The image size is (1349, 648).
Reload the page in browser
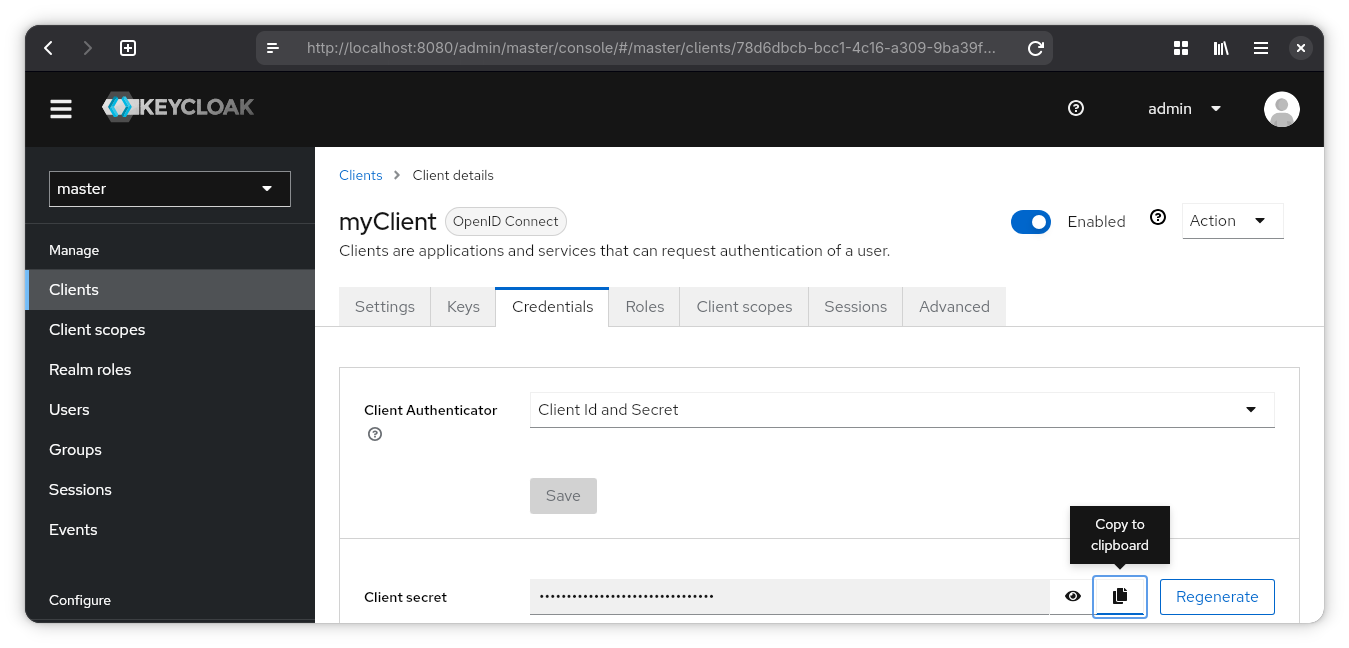pos(1036,48)
